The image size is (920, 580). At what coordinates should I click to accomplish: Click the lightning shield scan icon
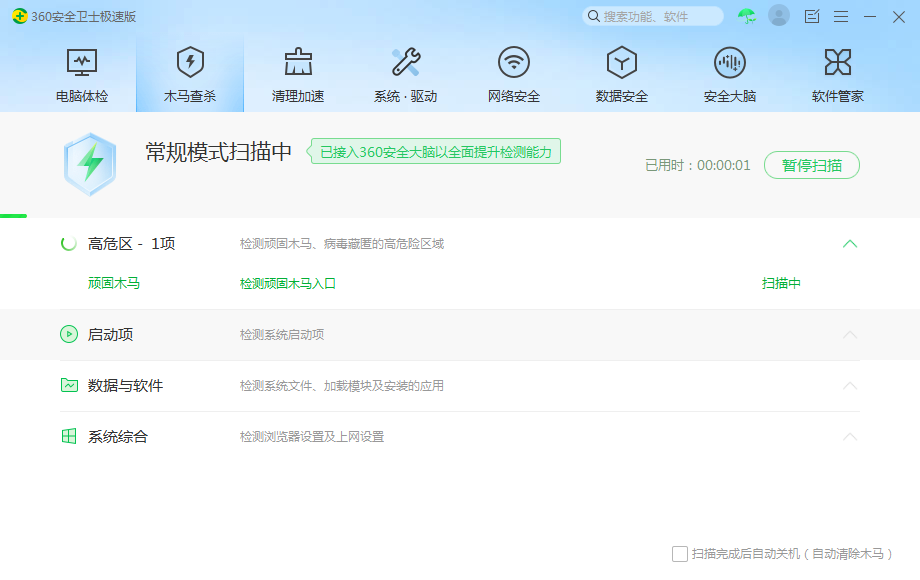pyautogui.click(x=90, y=164)
